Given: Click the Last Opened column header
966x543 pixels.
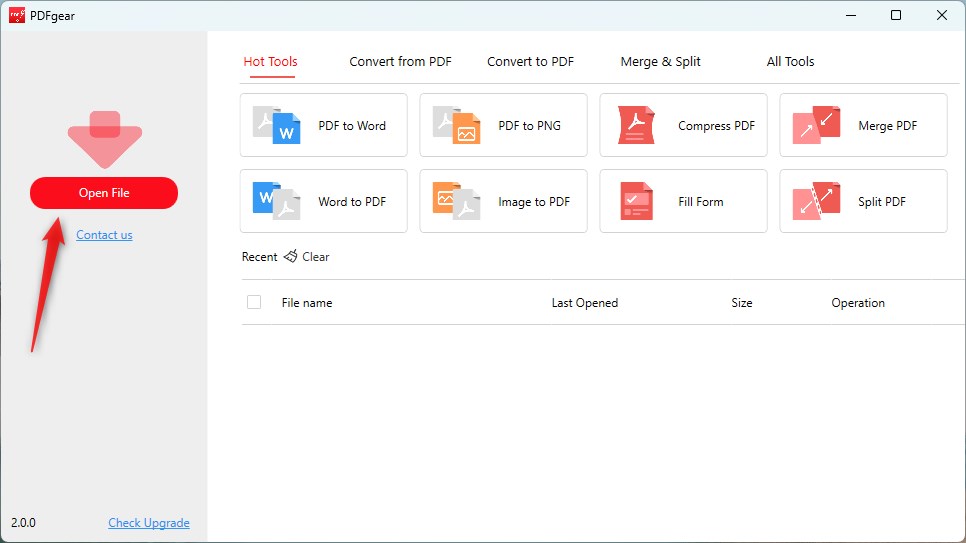Looking at the screenshot, I should 584,303.
